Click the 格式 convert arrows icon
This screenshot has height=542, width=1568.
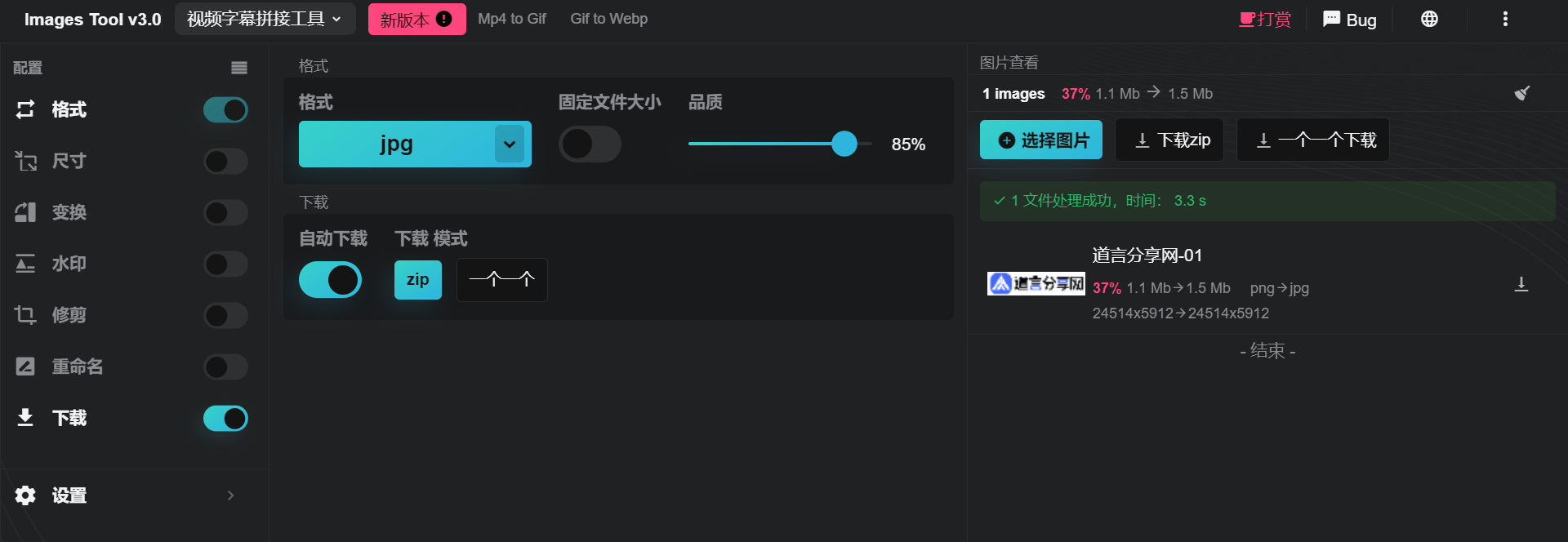pyautogui.click(x=25, y=109)
